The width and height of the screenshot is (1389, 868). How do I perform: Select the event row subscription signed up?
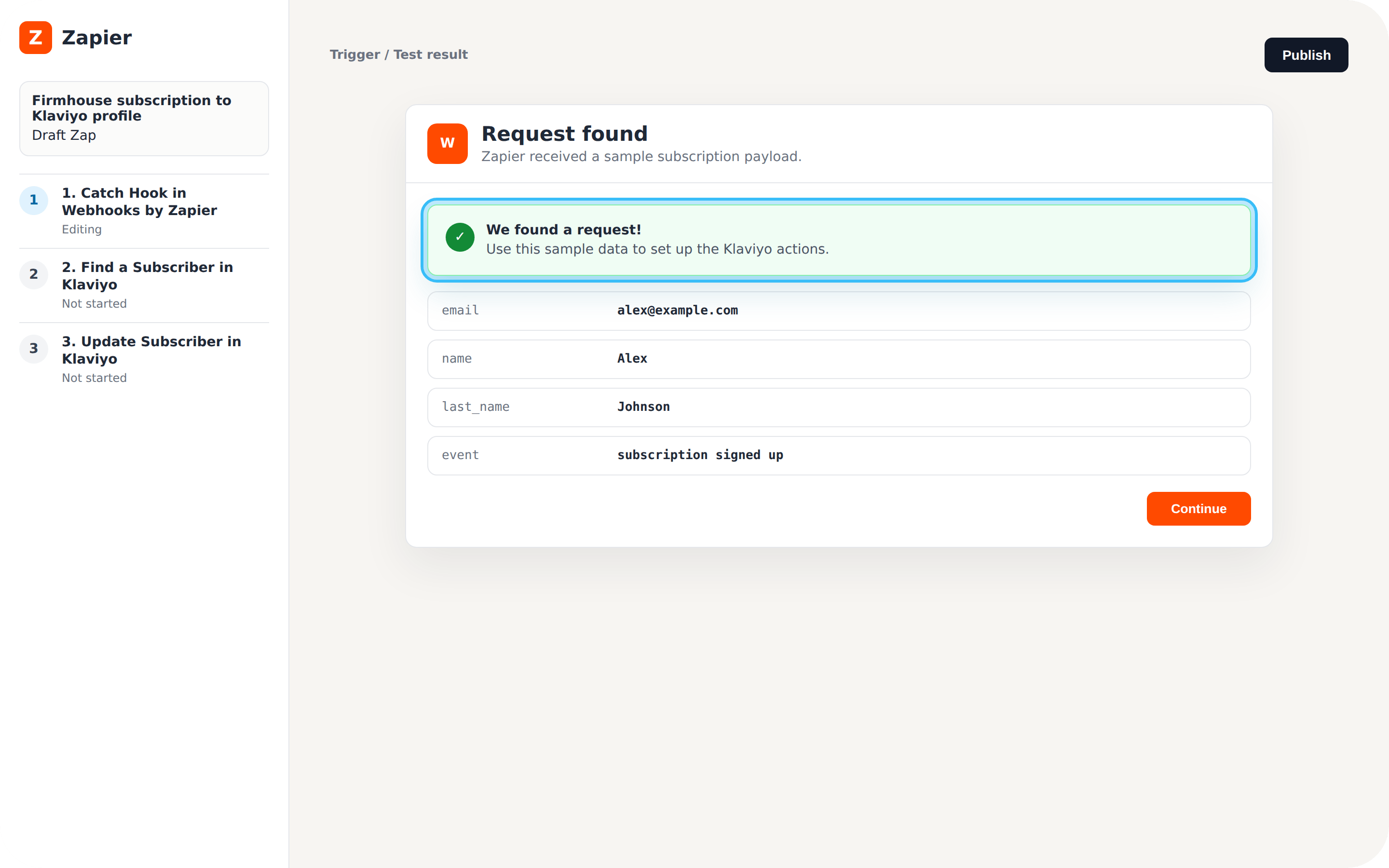pos(839,455)
